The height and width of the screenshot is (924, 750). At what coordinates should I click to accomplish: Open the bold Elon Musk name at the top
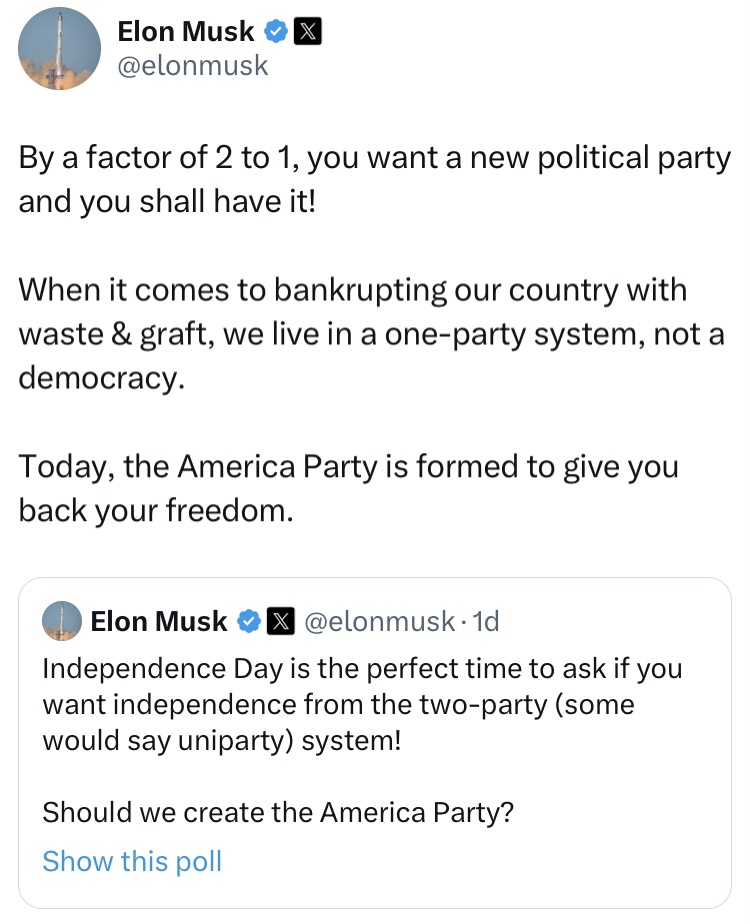186,32
